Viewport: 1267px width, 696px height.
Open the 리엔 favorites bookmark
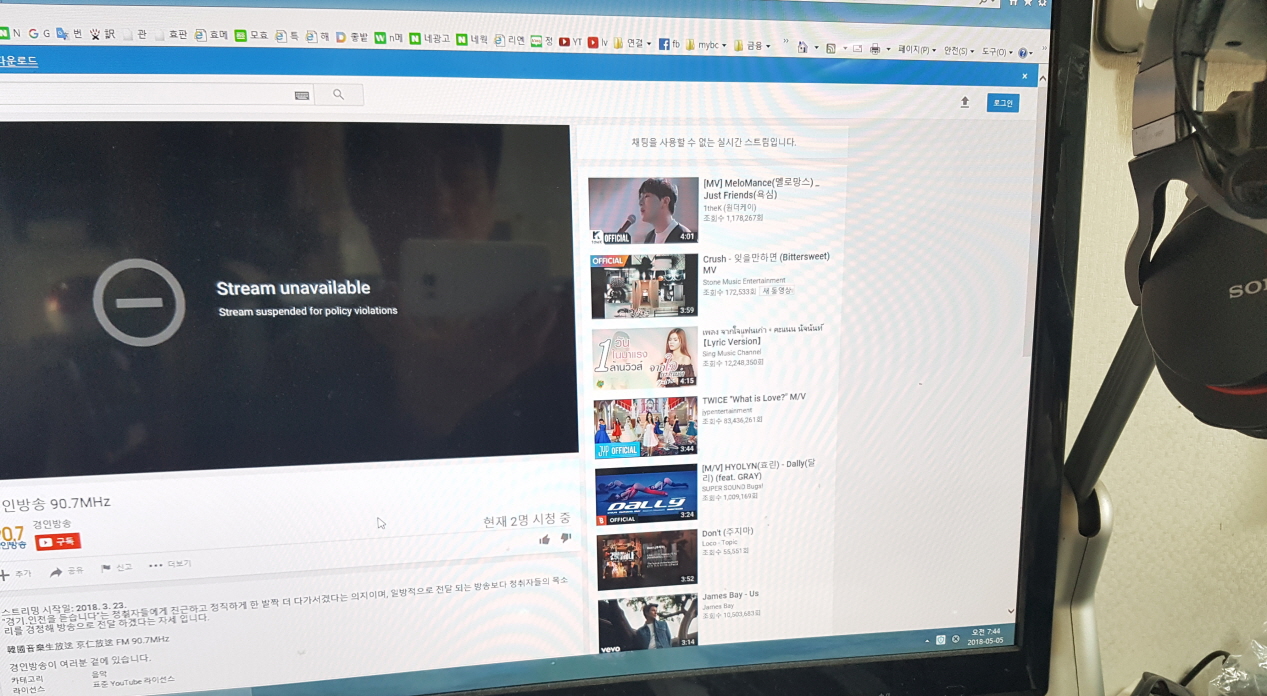coord(510,41)
